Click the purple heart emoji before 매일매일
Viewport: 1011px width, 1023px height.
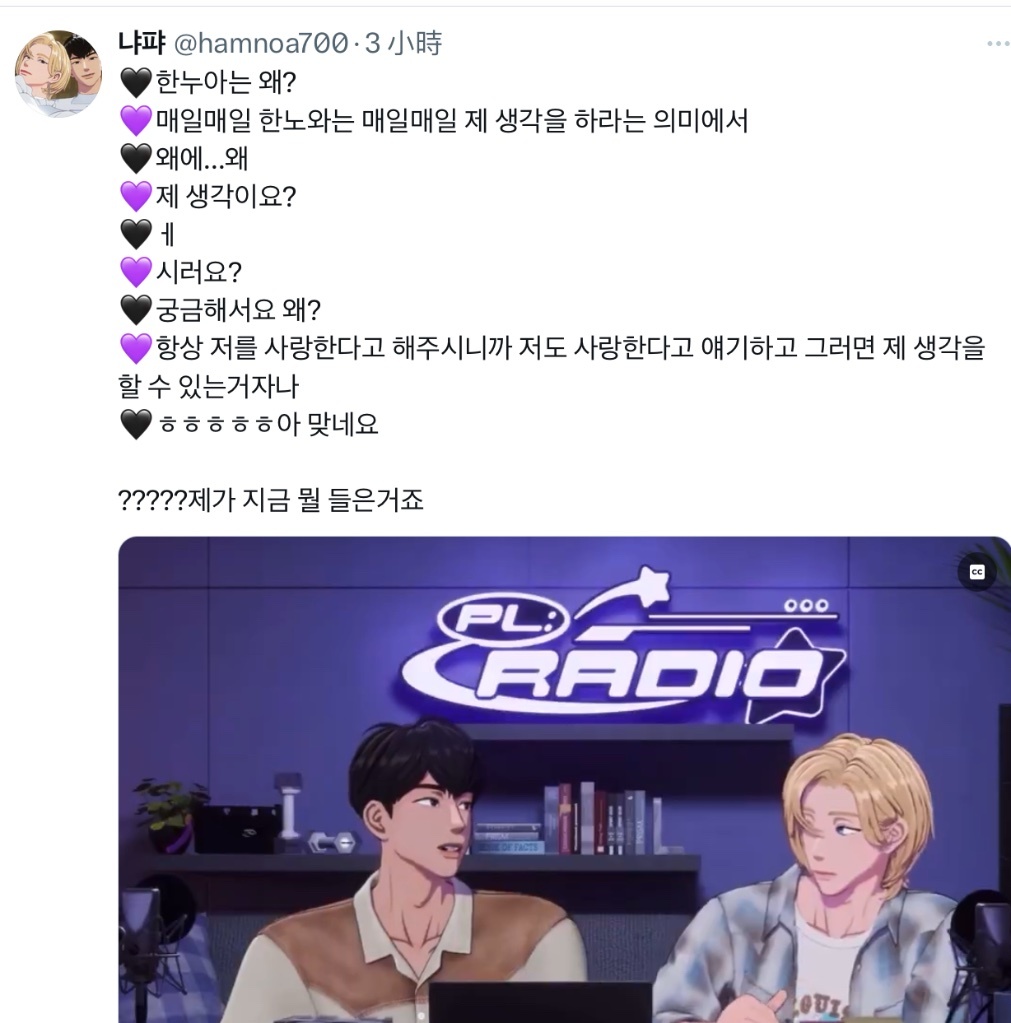tap(136, 121)
